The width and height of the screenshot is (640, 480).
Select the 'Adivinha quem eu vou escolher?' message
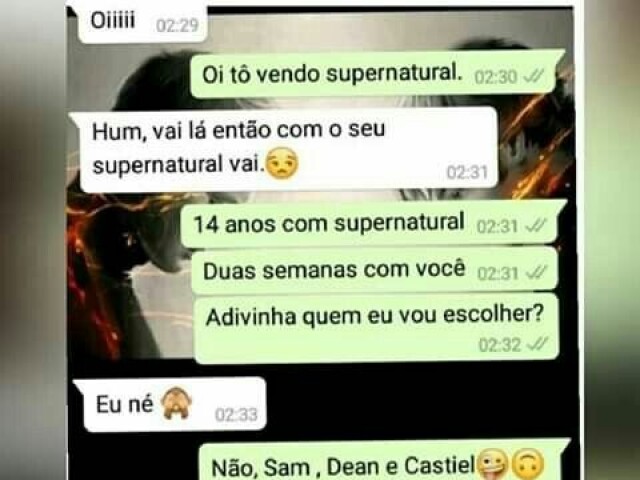376,329
